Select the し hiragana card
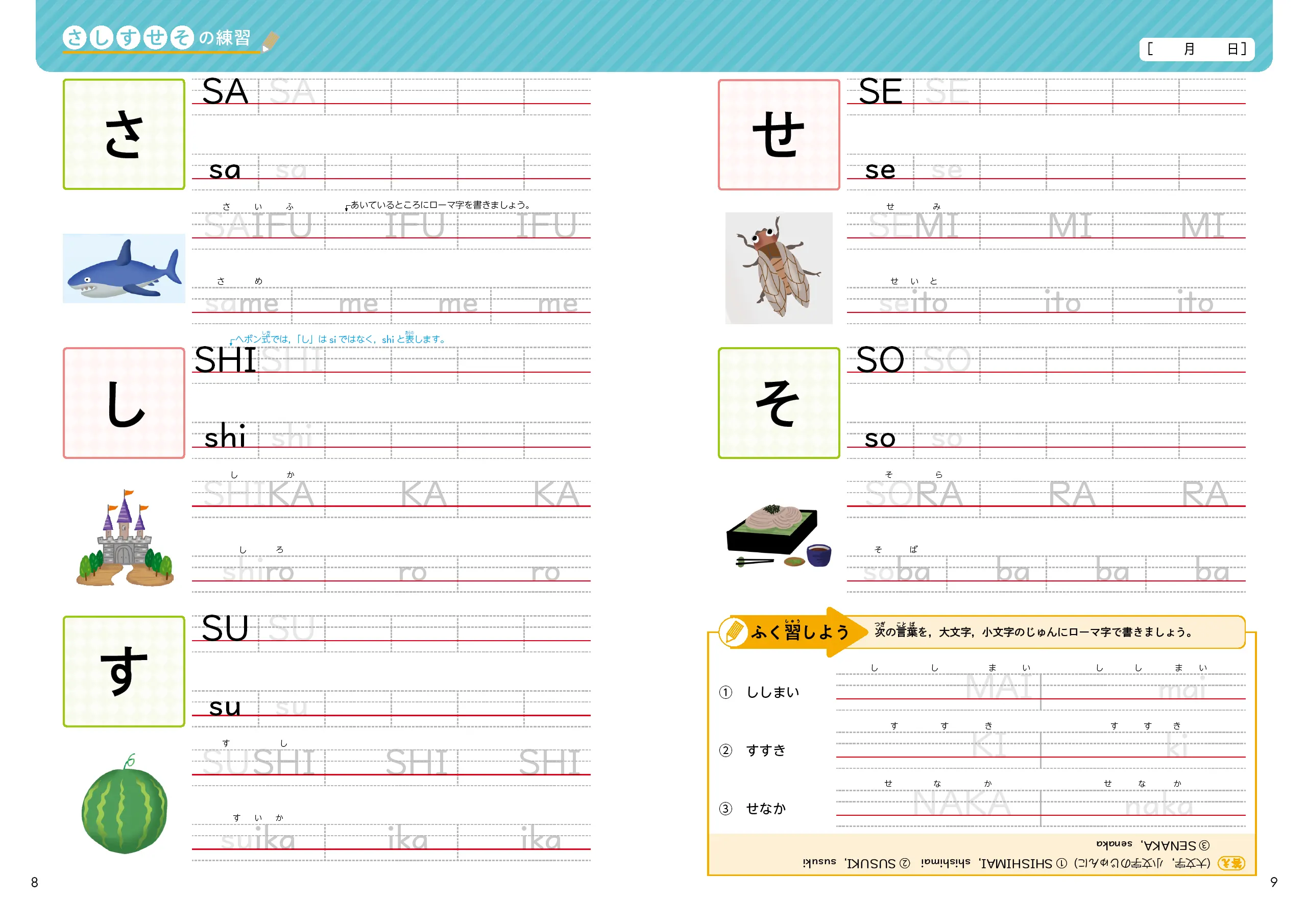The width and height of the screenshot is (1307, 924). pyautogui.click(x=124, y=403)
